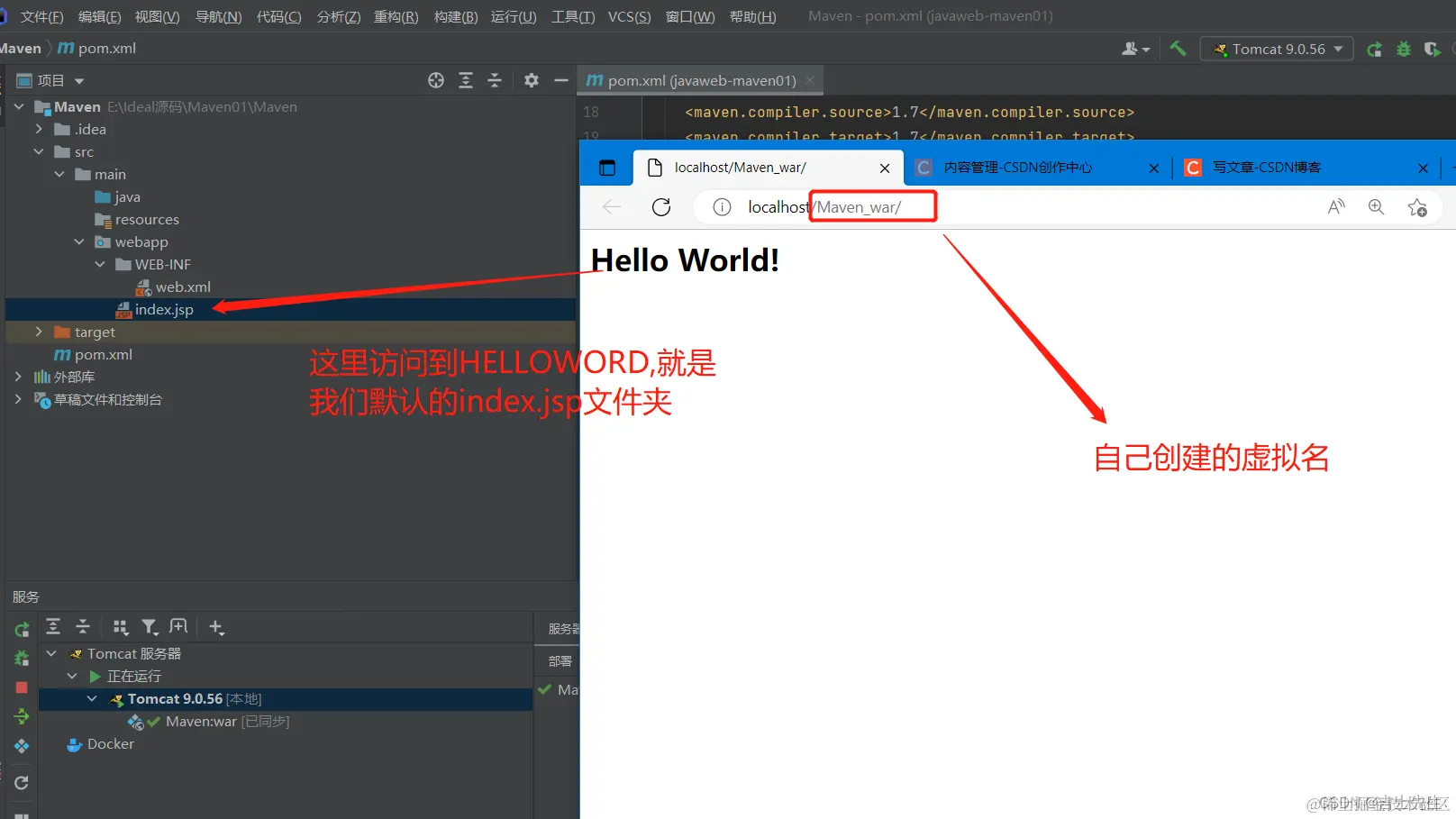This screenshot has height=819, width=1456.
Task: Open the 文件(F) menu
Action: click(x=41, y=16)
